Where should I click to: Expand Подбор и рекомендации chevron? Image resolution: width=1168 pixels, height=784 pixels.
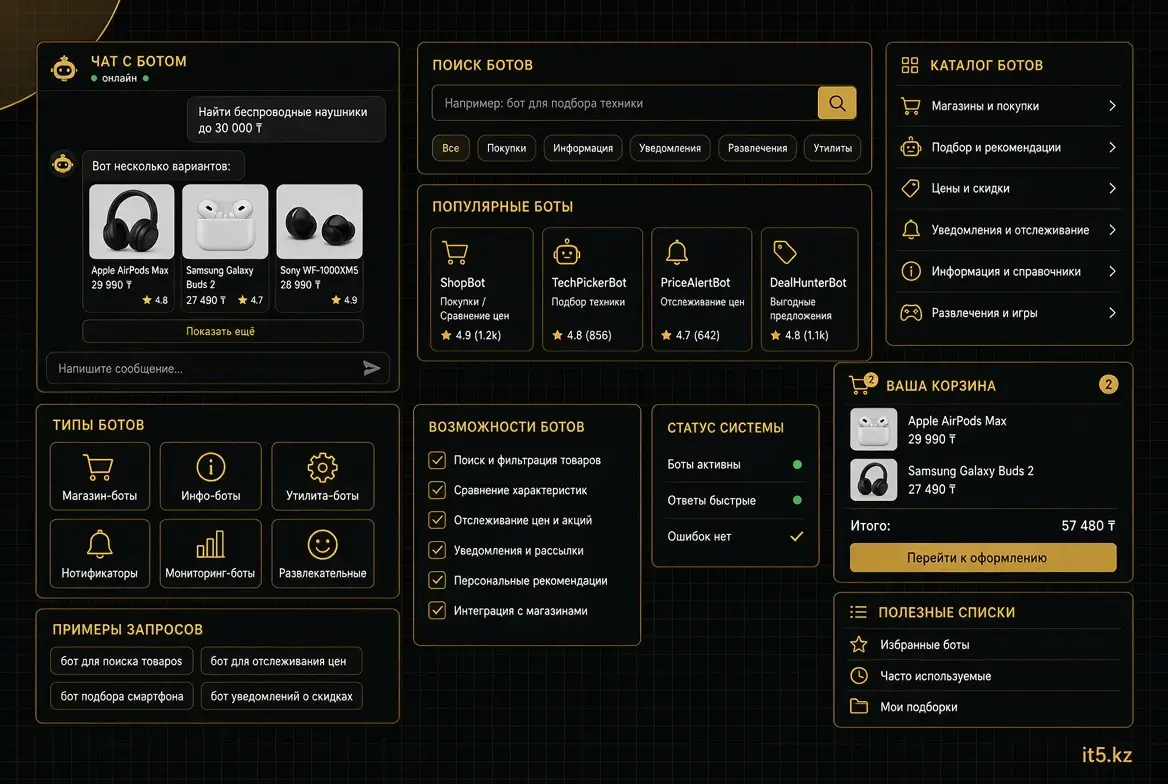point(1112,148)
